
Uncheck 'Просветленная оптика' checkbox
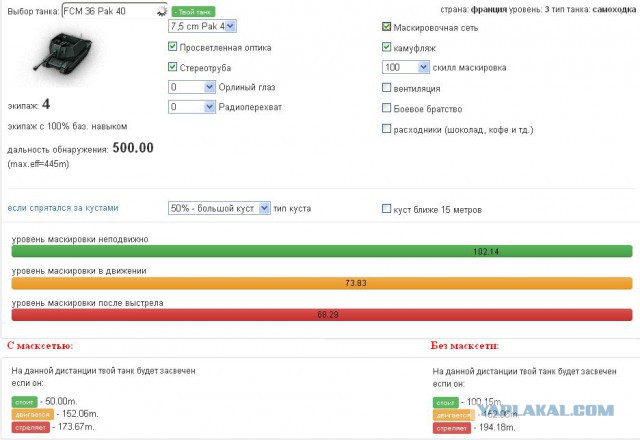point(172,47)
